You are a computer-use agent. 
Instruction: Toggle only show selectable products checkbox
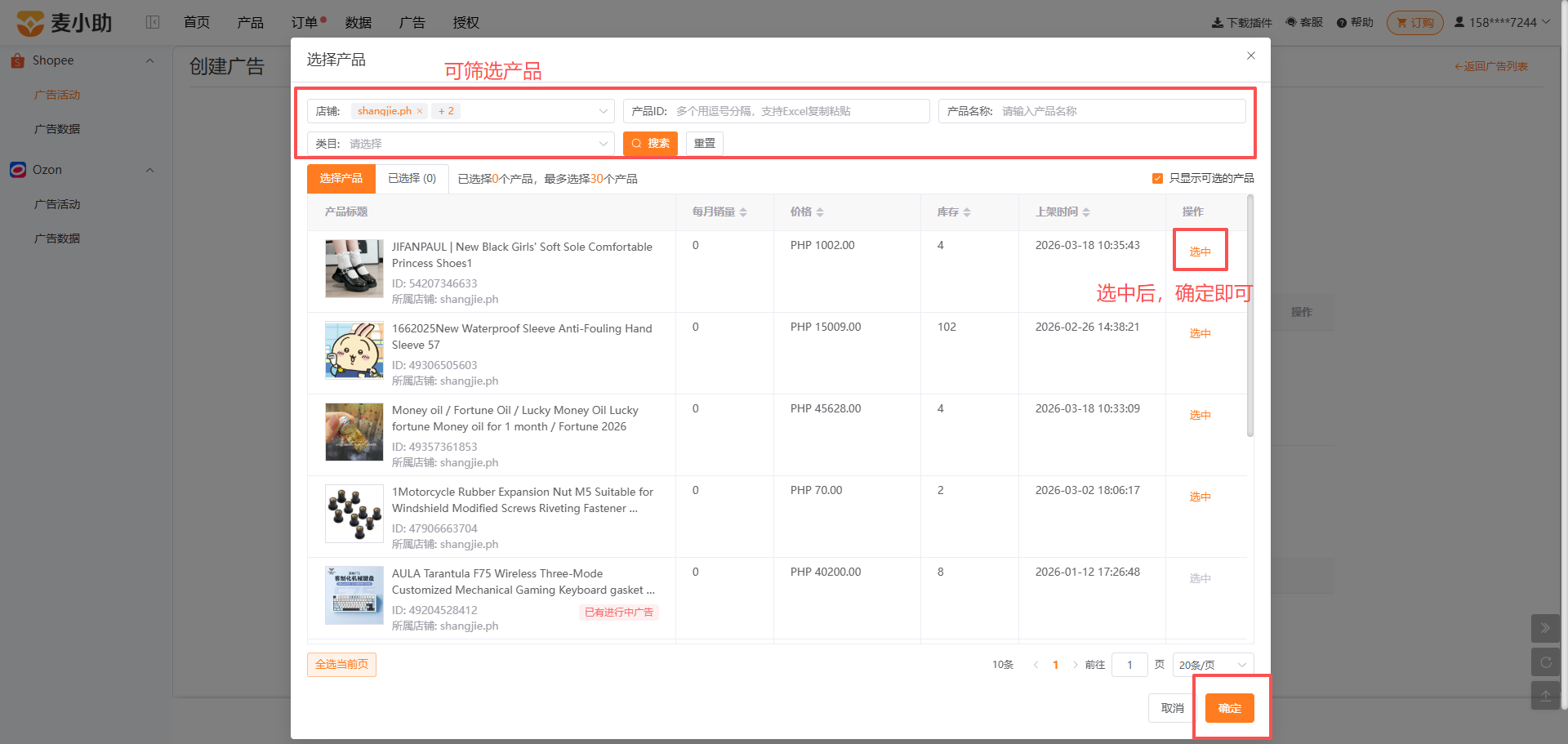(x=1157, y=178)
